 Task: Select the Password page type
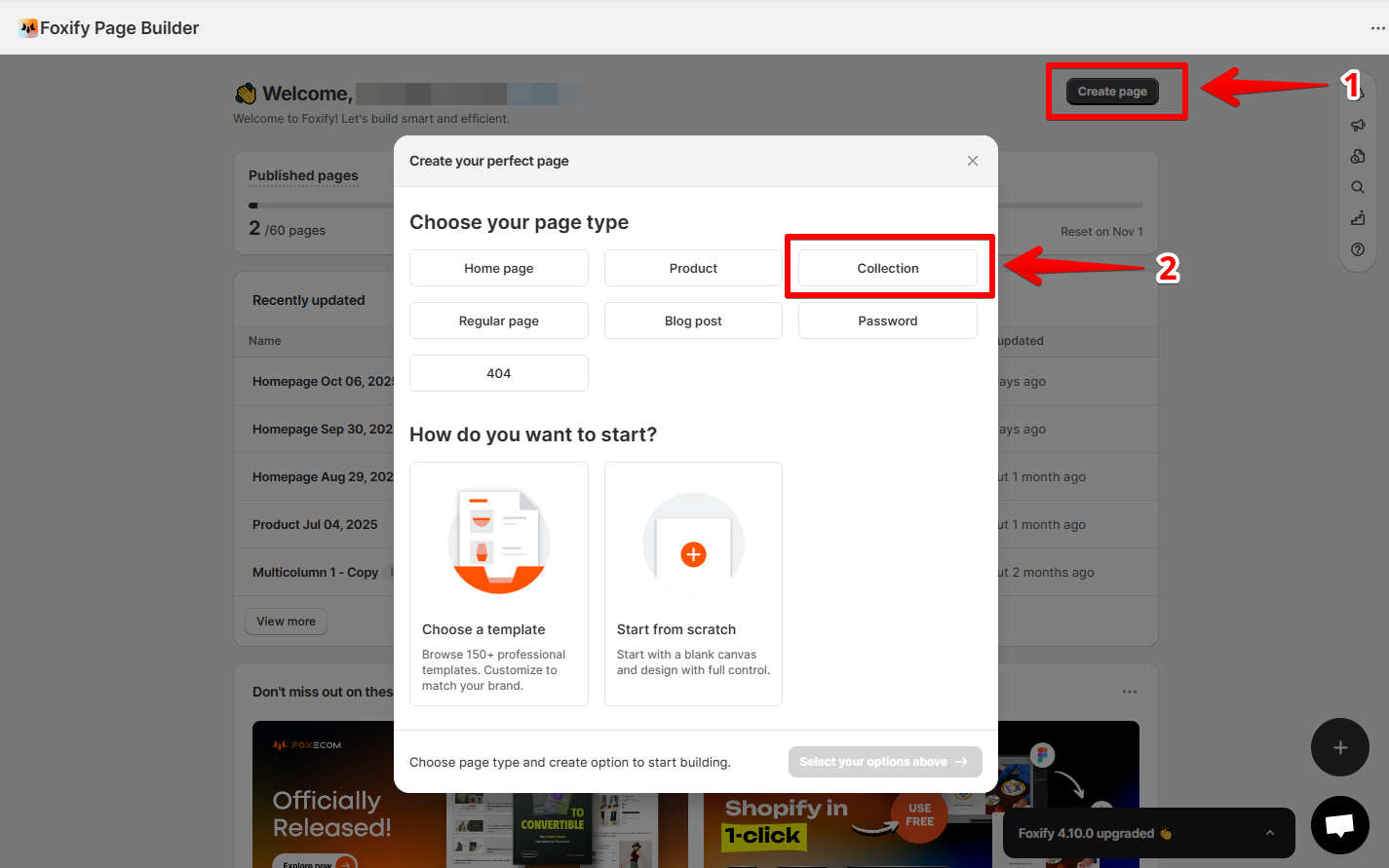[888, 321]
